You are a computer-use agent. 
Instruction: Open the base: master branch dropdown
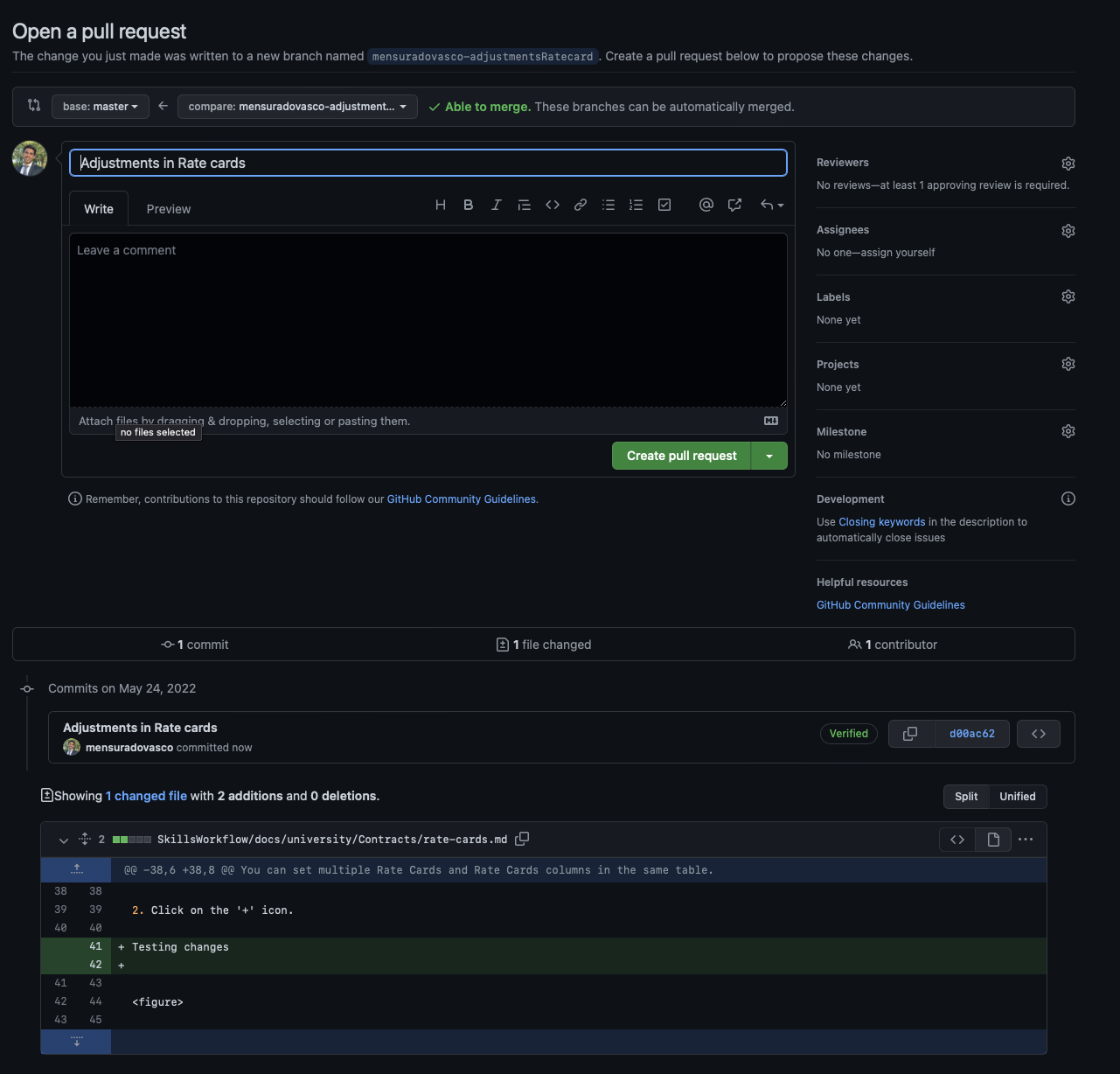[x=101, y=107]
